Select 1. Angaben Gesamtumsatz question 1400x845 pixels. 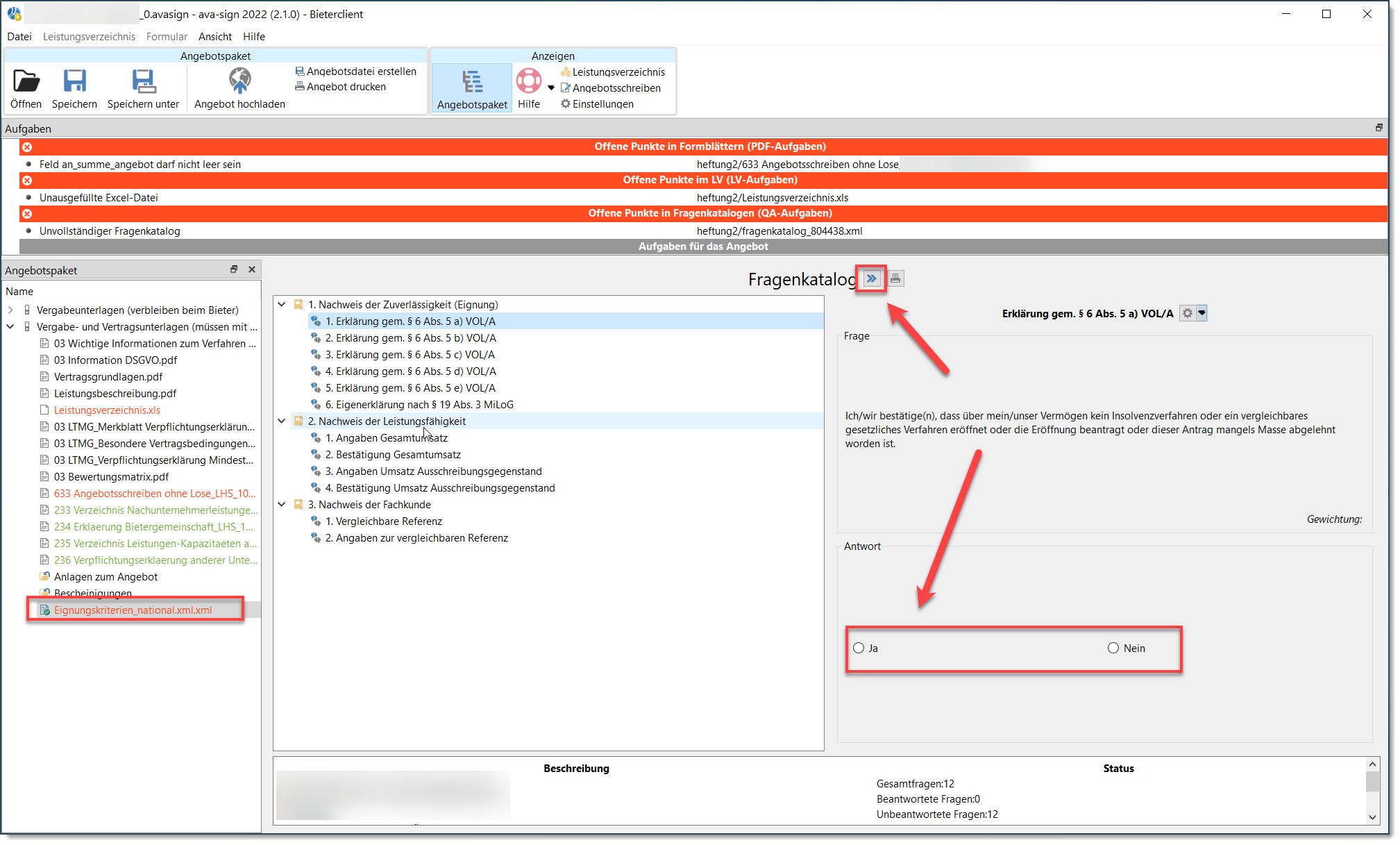coord(387,438)
